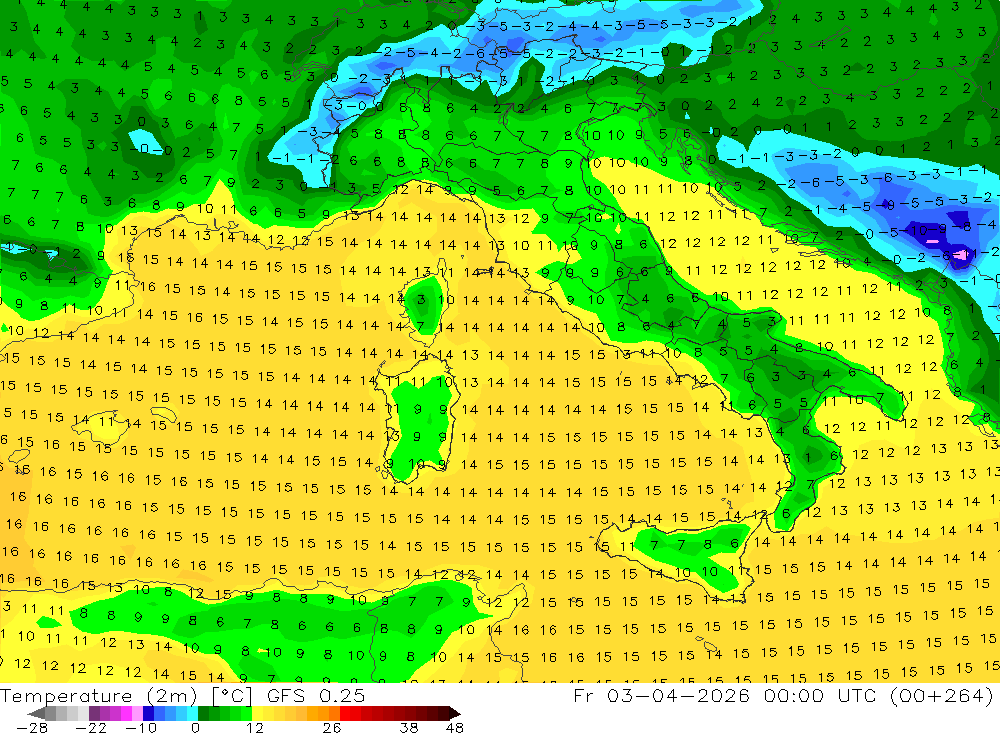Click the dark green segment just after 0

[x=203, y=713]
